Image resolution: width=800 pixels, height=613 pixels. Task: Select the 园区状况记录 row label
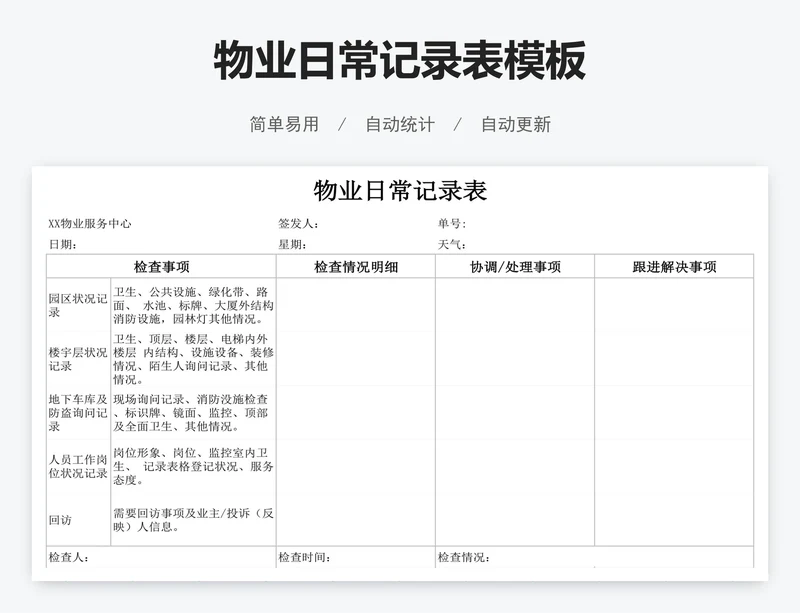78,305
